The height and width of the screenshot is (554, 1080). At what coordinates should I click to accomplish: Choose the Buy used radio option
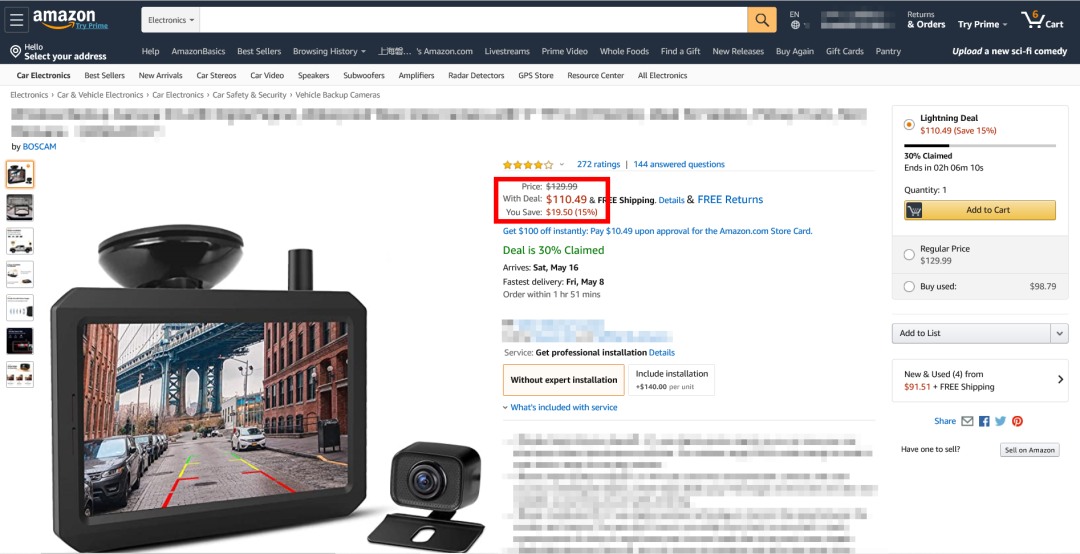click(x=909, y=287)
